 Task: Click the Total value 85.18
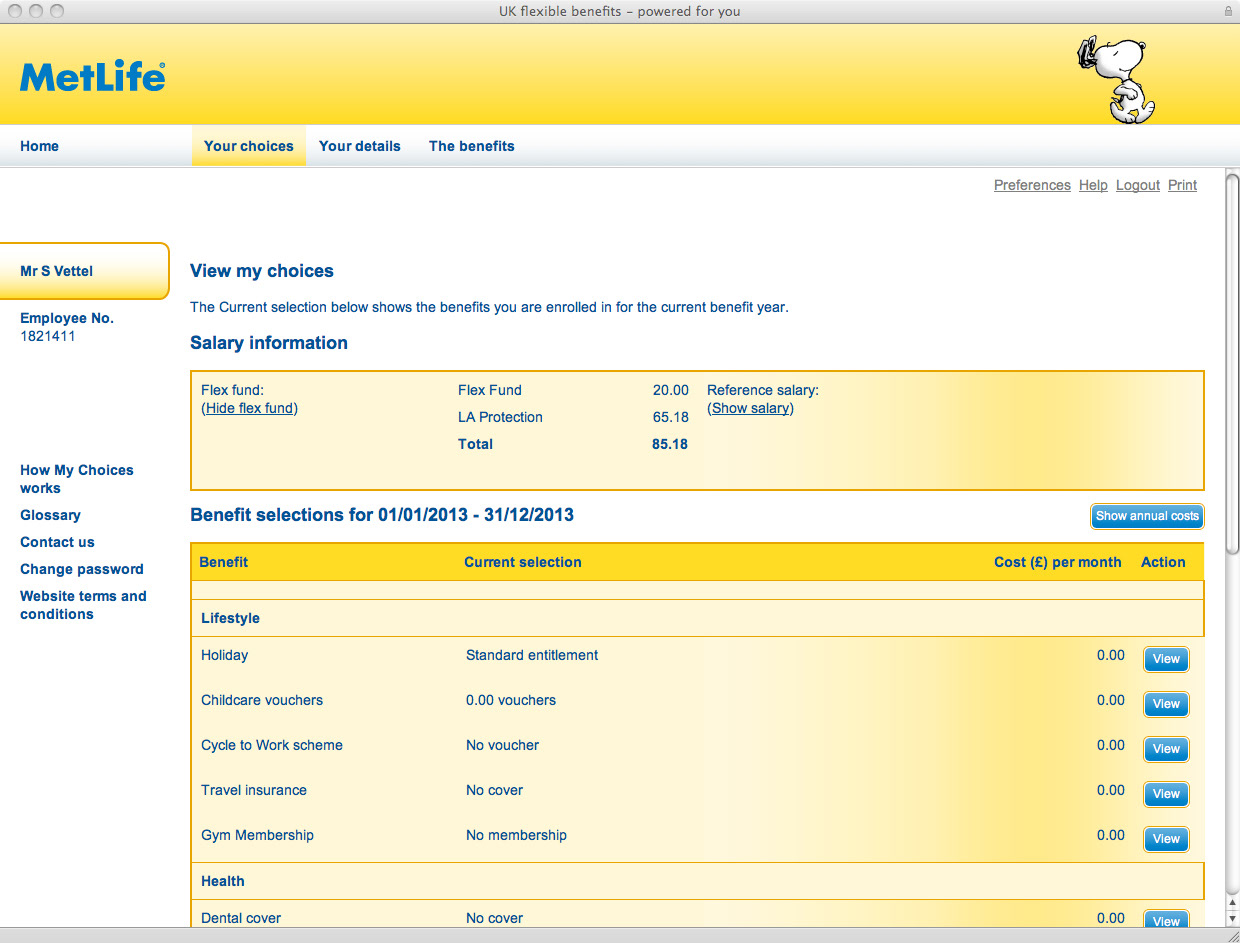(x=670, y=444)
